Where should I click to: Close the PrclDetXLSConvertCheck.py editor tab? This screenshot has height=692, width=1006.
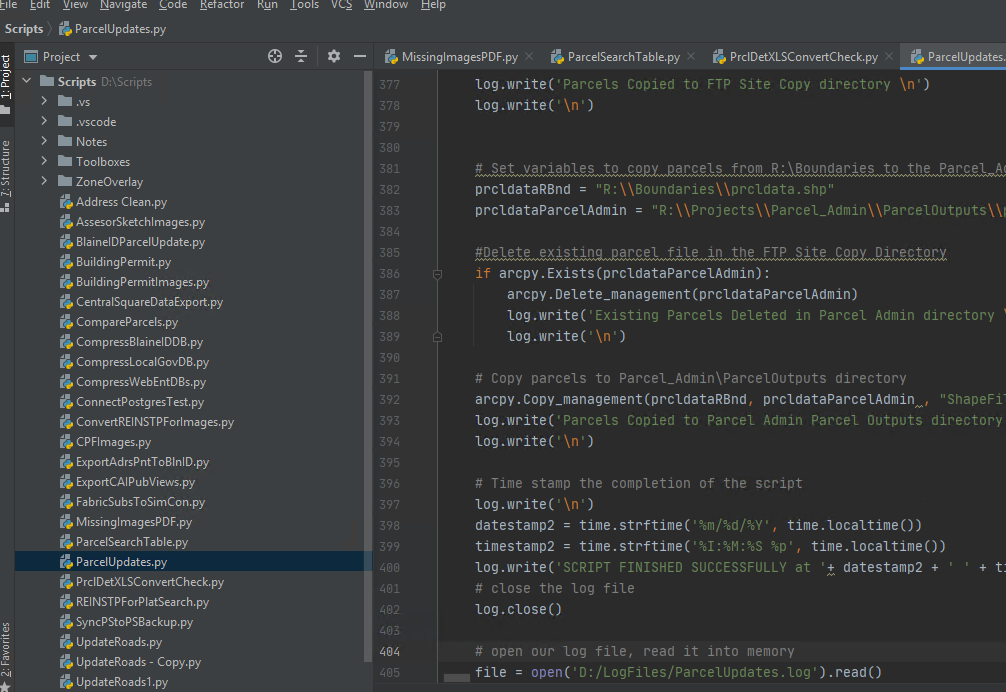tap(888, 57)
